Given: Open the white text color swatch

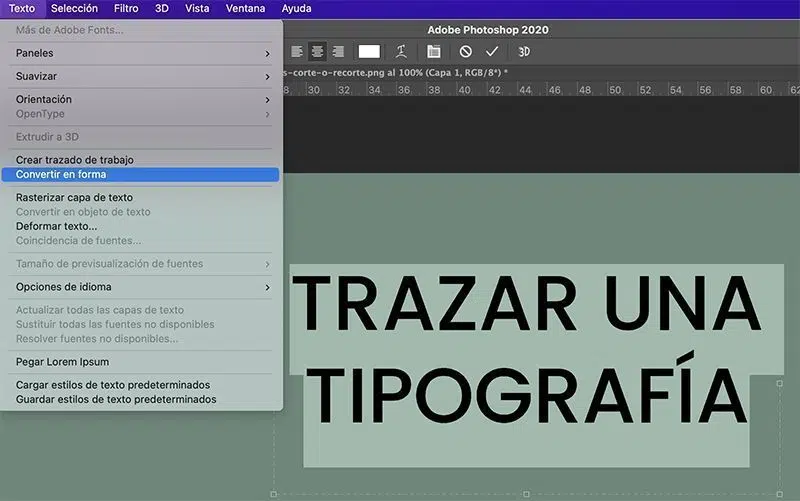Looking at the screenshot, I should (369, 52).
